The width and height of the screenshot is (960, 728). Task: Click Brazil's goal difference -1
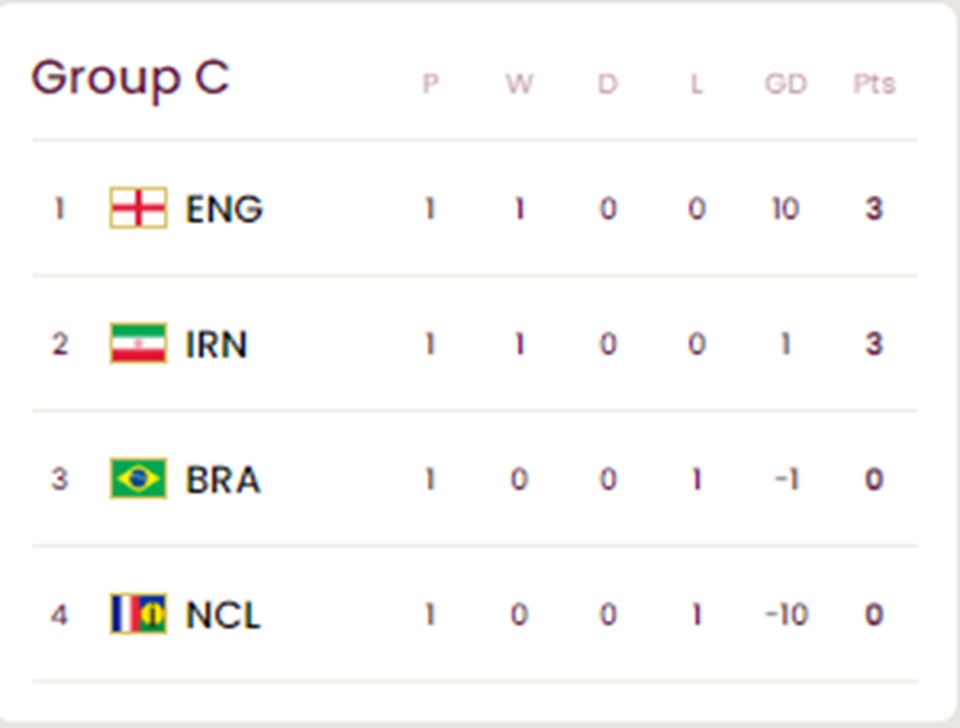[x=787, y=479]
